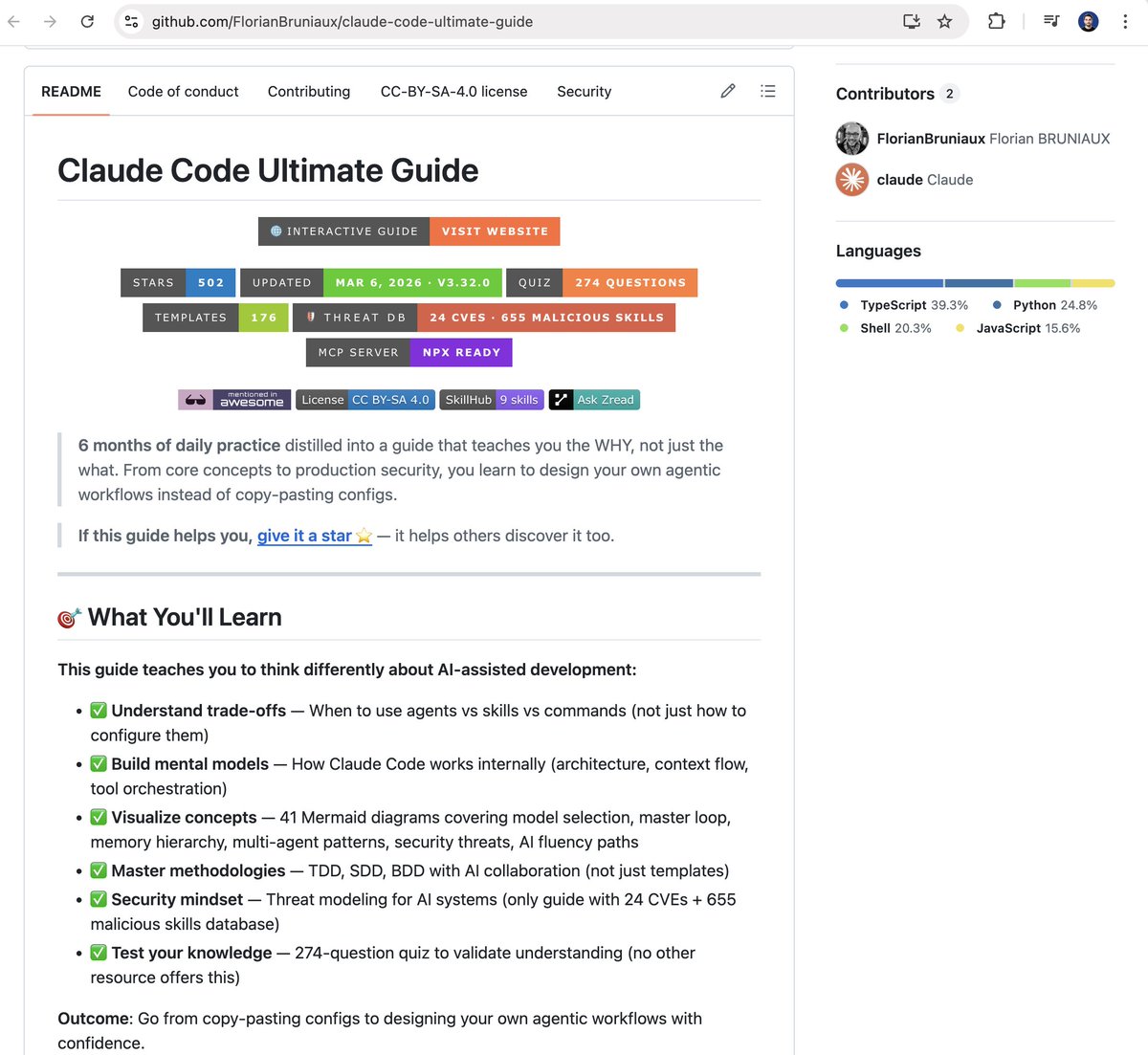1148x1055 pixels.
Task: Go back with the browser back arrow
Action: [x=14, y=21]
